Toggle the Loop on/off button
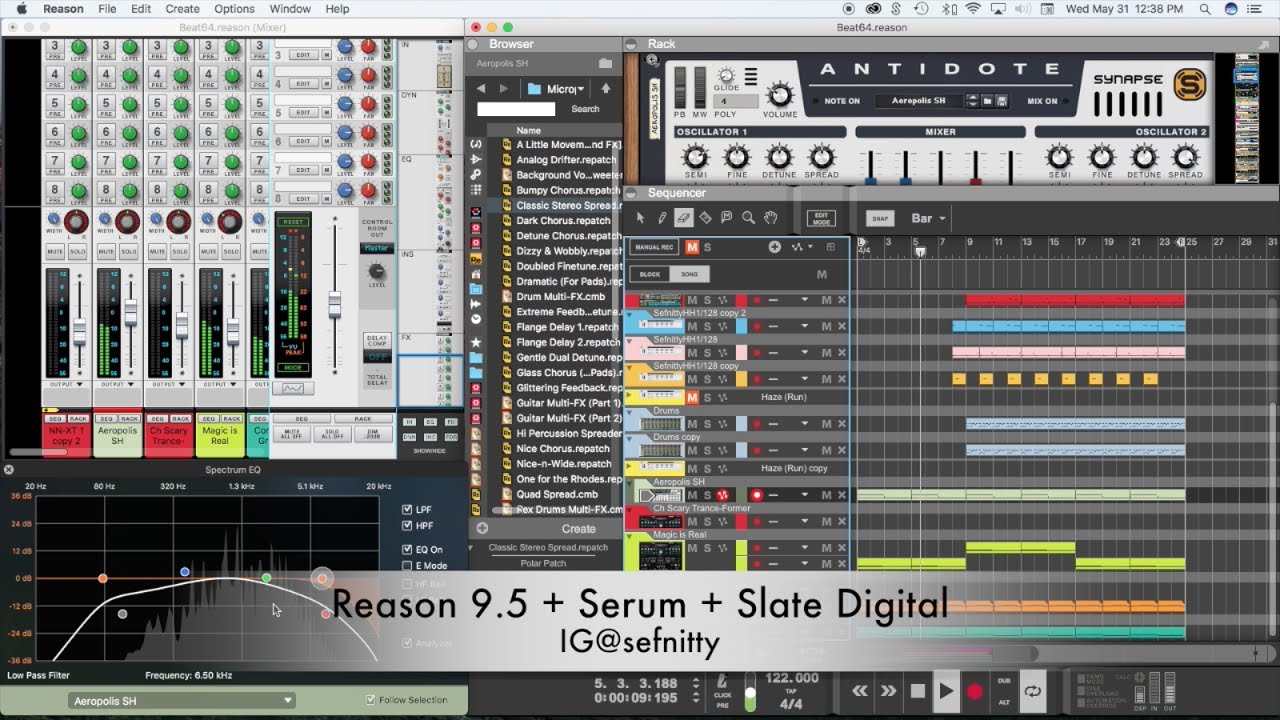1280x720 pixels. point(1033,690)
